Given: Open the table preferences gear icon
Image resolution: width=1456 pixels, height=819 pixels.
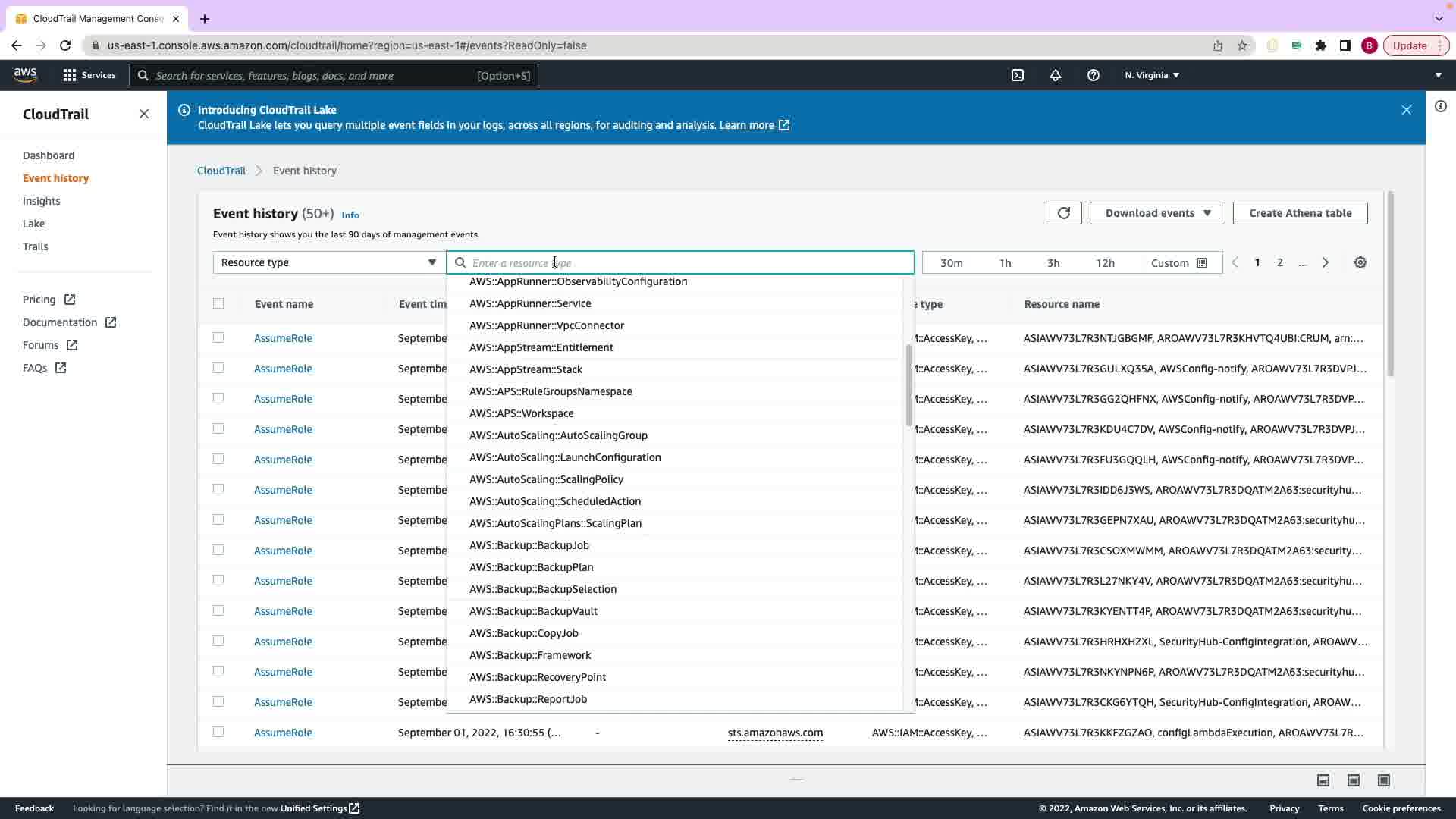Looking at the screenshot, I should coord(1360,262).
